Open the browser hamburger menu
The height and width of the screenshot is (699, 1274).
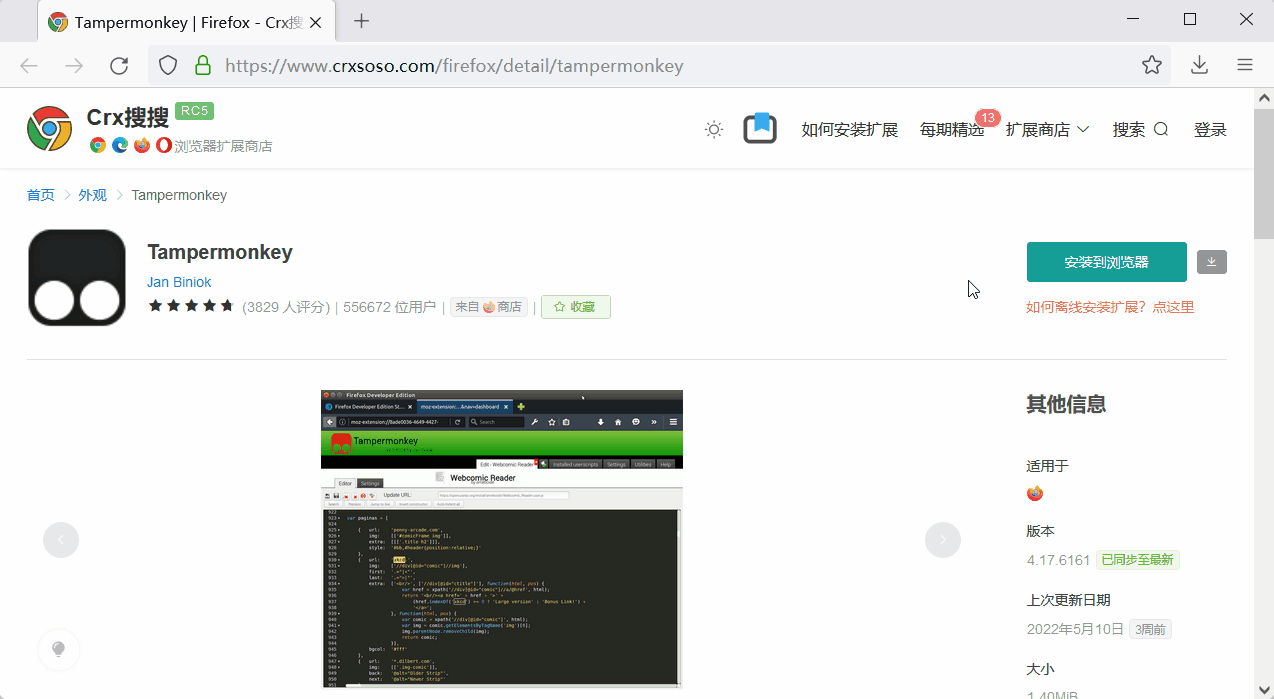coord(1245,66)
